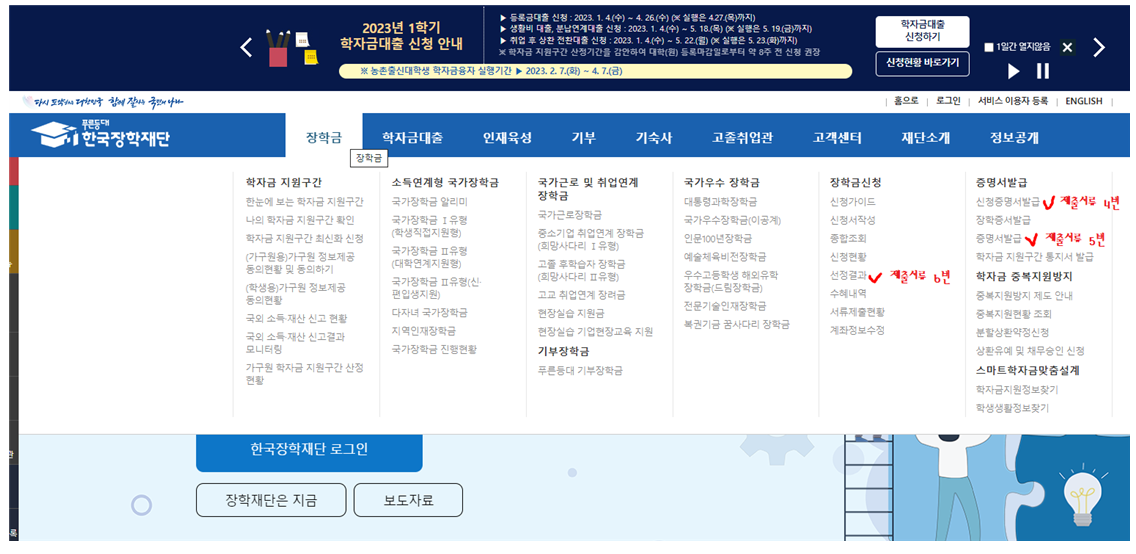Open 계좌정보수정
Image resolution: width=1136 pixels, height=554 pixels.
point(857,330)
